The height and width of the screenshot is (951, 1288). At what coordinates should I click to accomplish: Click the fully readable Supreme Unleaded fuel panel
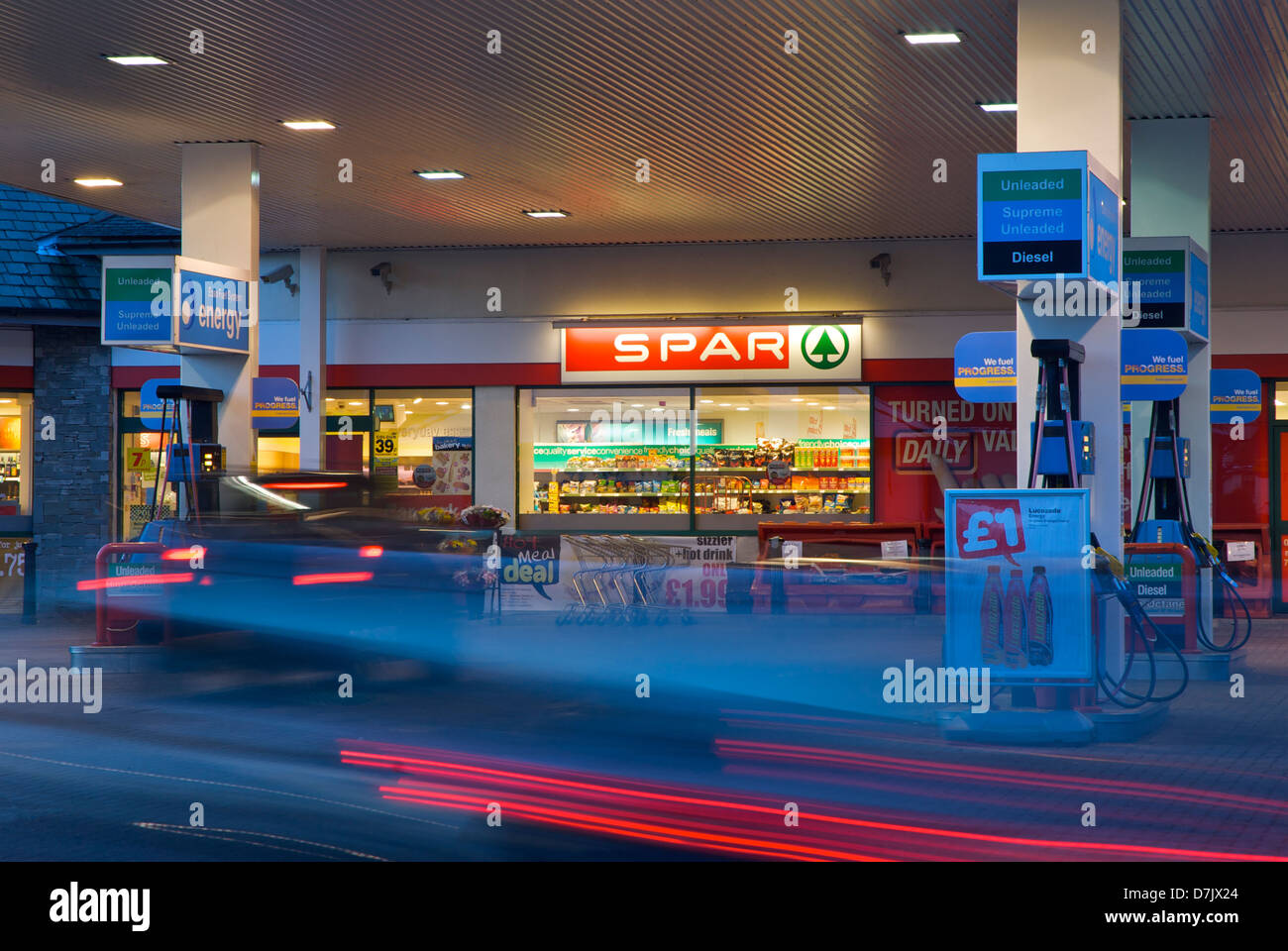pos(1031,220)
